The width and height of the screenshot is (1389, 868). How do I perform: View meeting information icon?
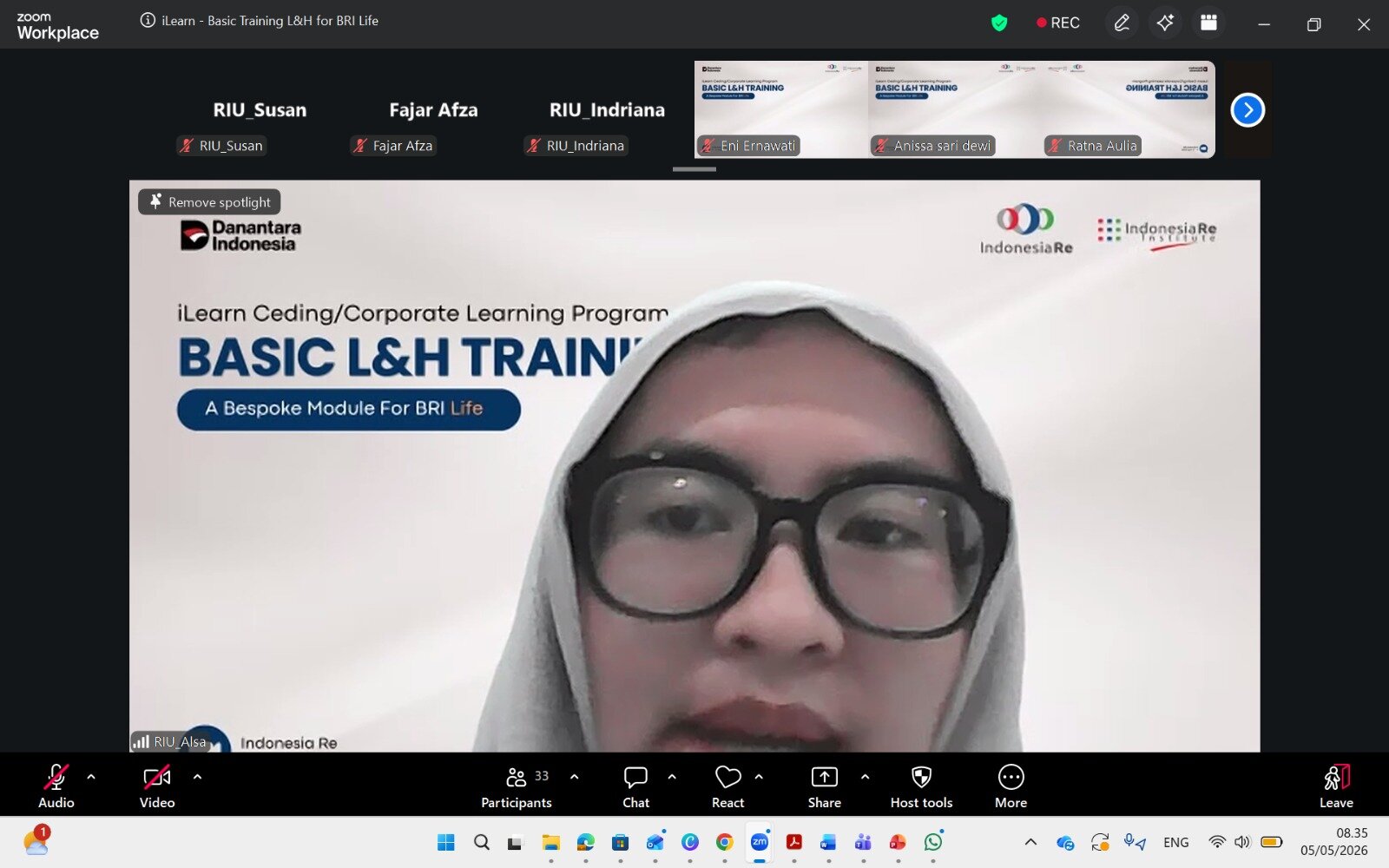click(x=148, y=21)
